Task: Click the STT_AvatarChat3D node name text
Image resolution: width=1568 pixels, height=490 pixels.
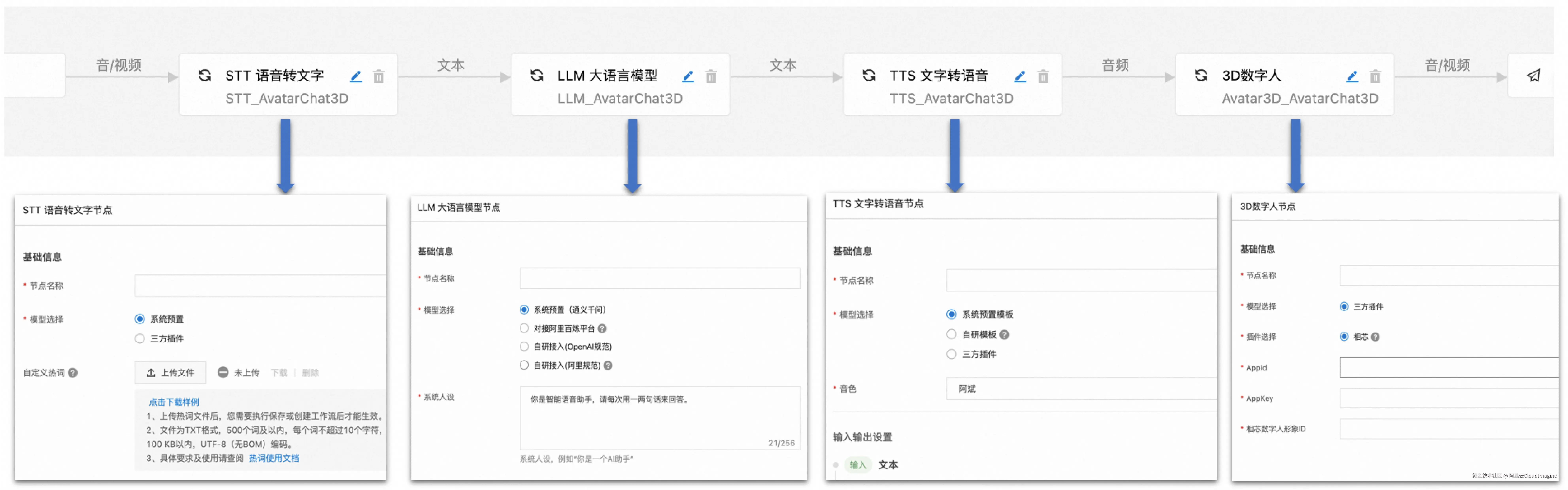Action: [287, 99]
